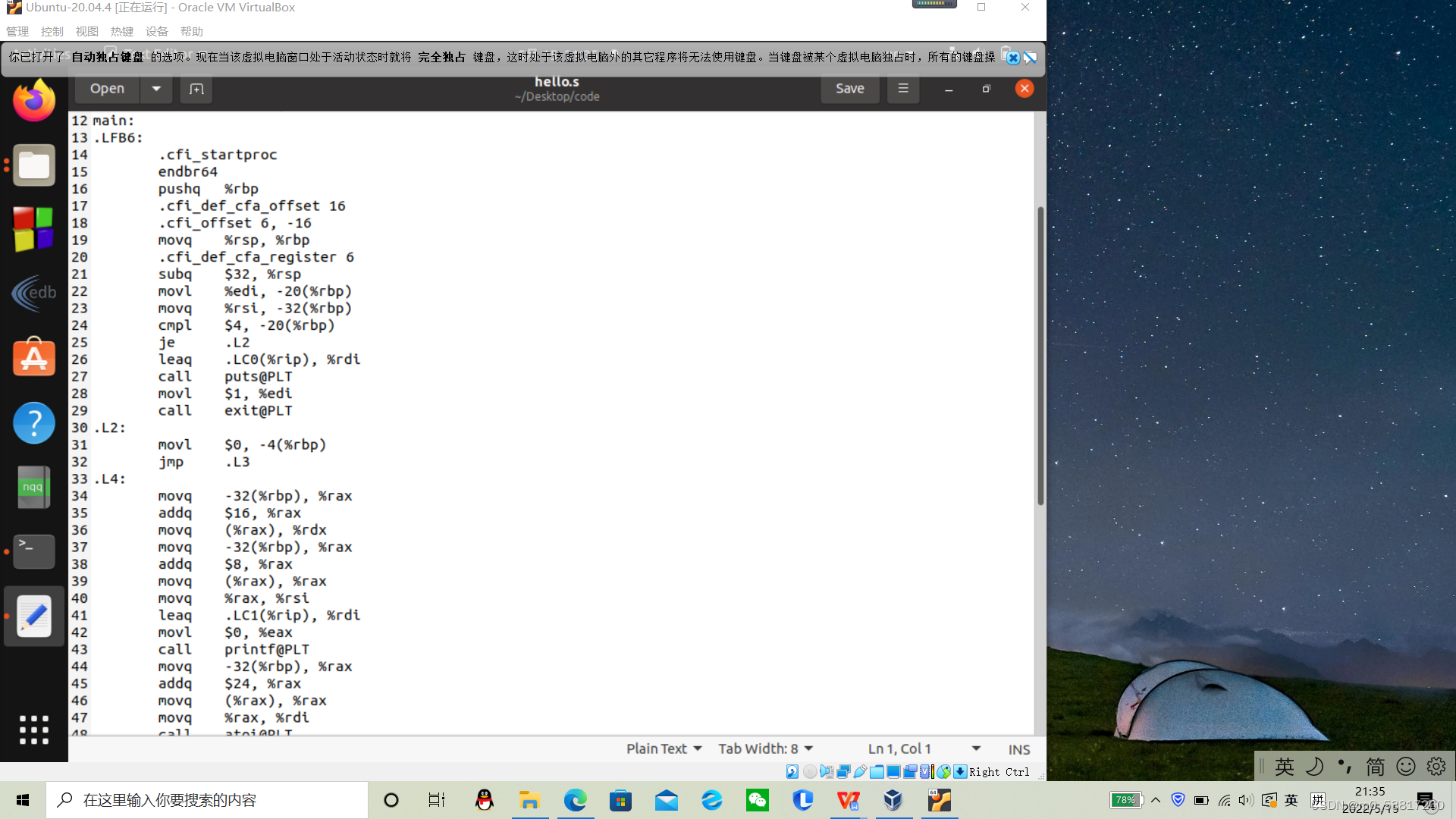Click the new document tab icon
This screenshot has width=1456, height=819.
pyautogui.click(x=196, y=89)
